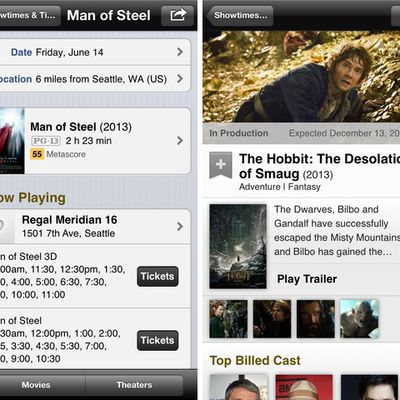
Task: Buy Tickets for standard Man of Steel showing
Action: coord(158,340)
